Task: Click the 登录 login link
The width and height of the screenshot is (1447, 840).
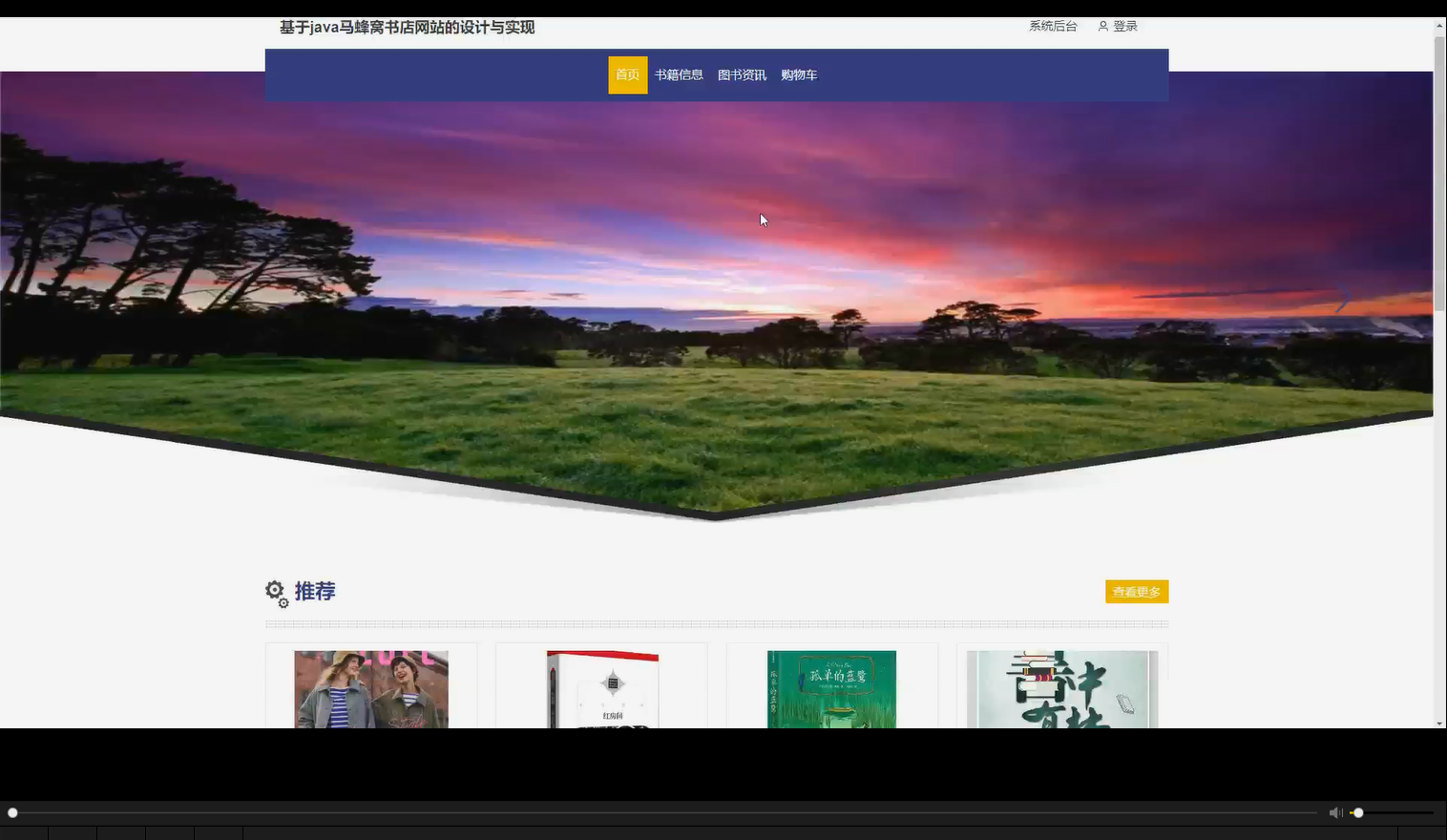Action: click(x=1125, y=27)
